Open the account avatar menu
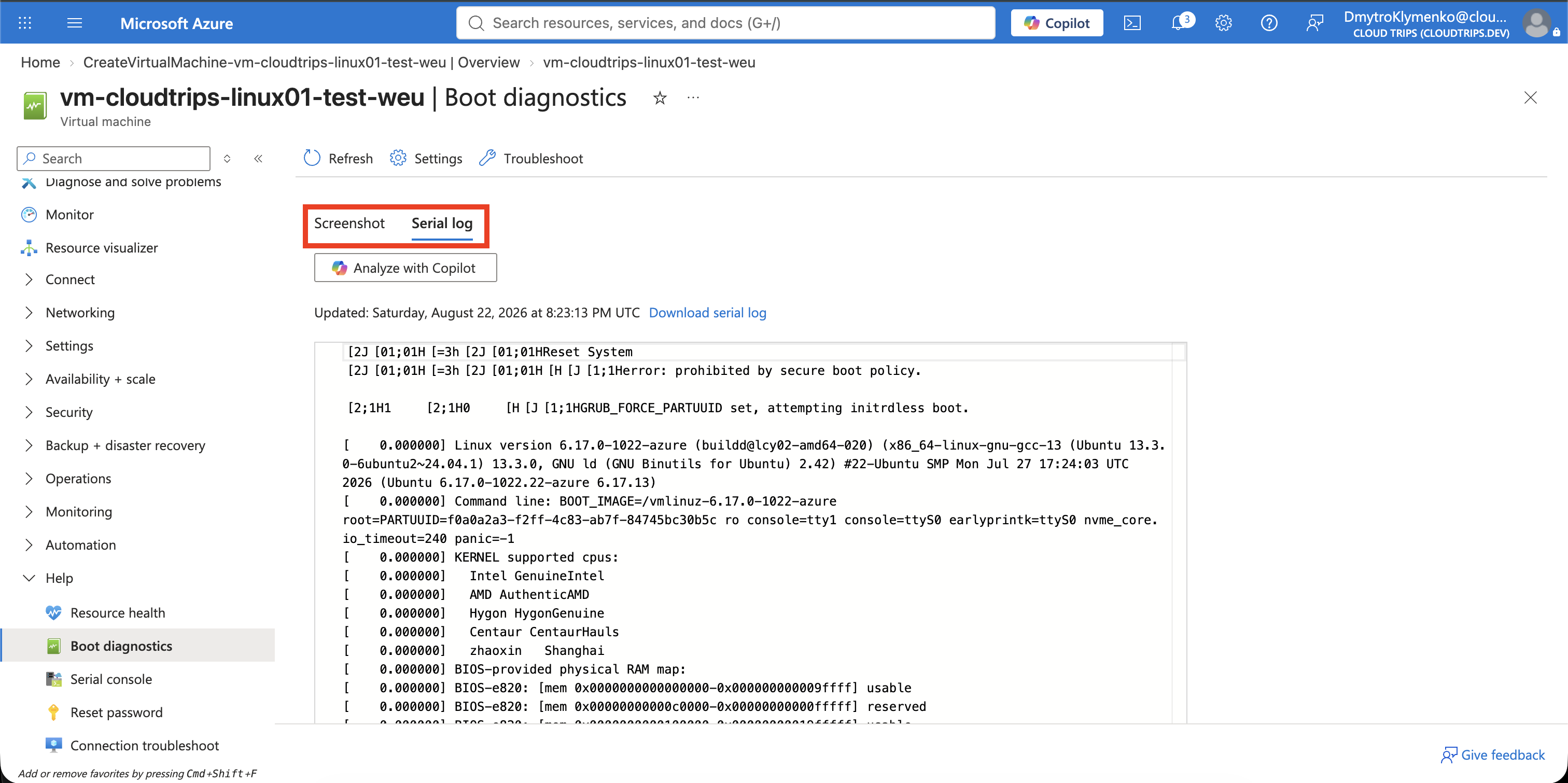1568x783 pixels. pyautogui.click(x=1537, y=23)
